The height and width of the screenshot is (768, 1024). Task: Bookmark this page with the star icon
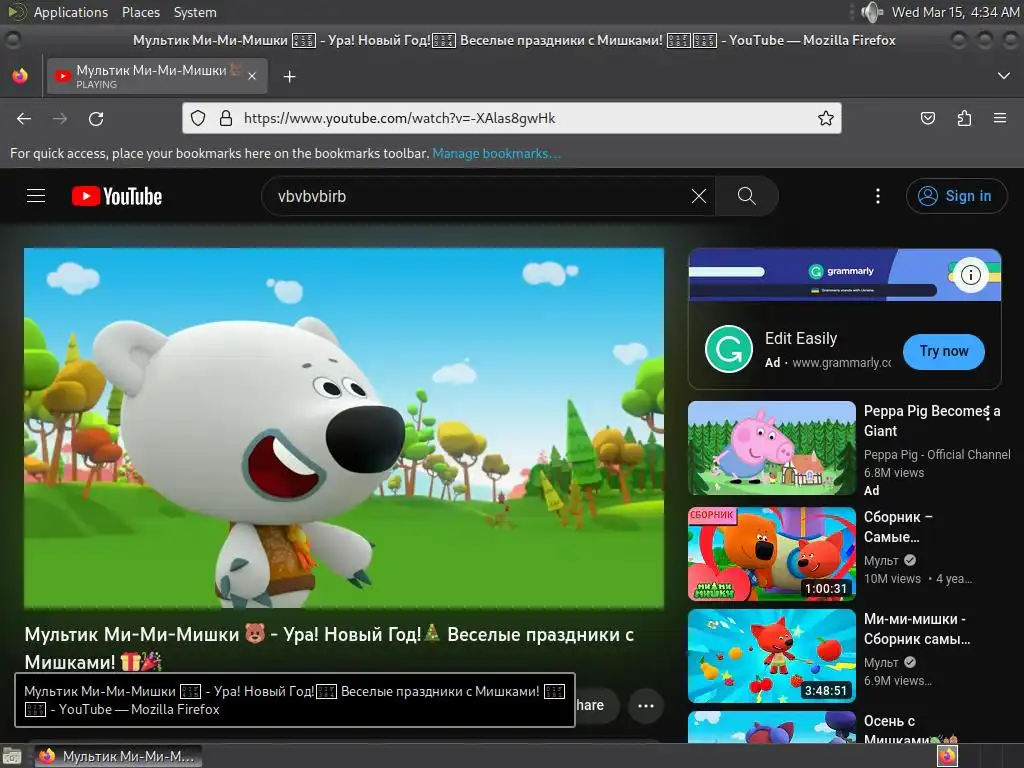pyautogui.click(x=825, y=118)
